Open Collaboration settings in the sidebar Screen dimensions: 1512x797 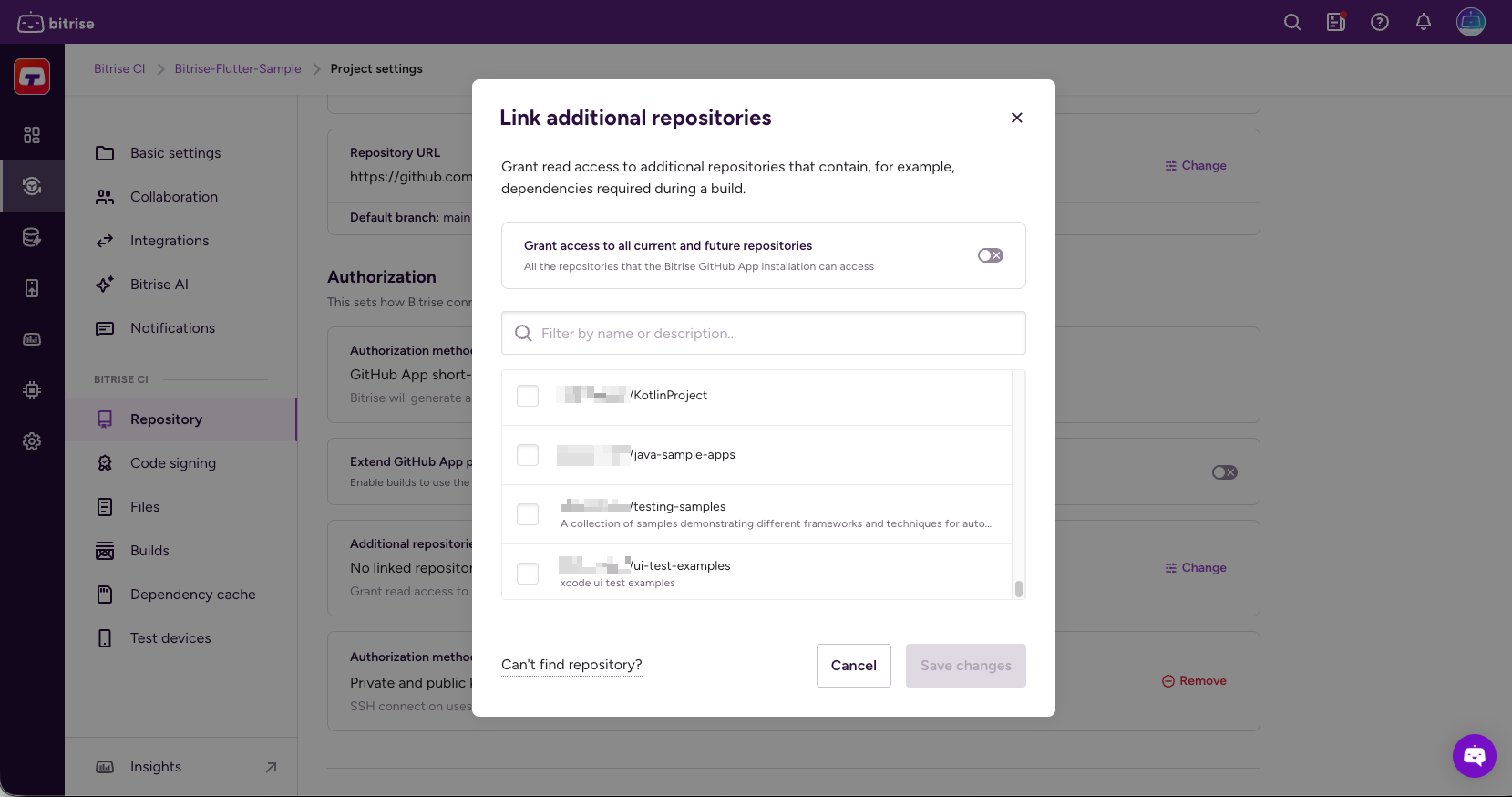pyautogui.click(x=181, y=197)
